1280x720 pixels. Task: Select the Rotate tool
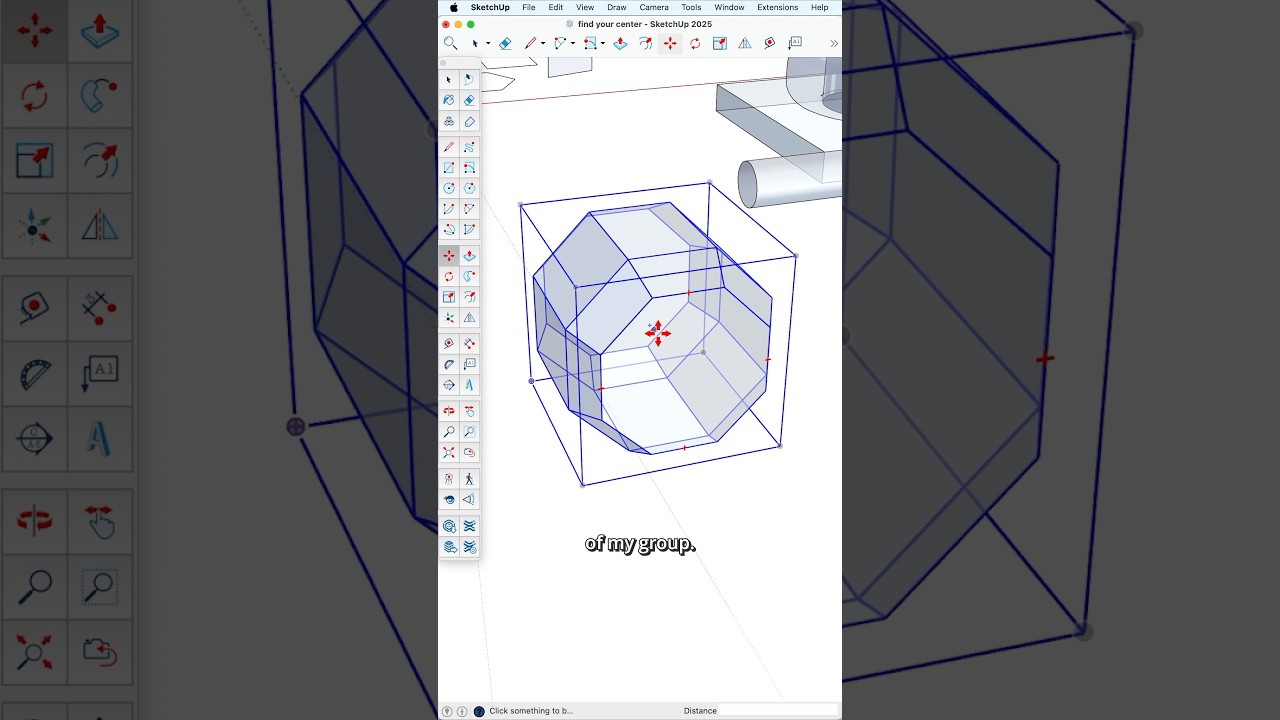(695, 43)
